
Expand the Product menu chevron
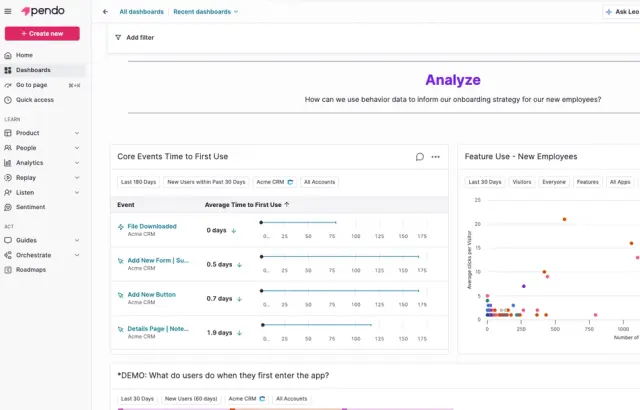[x=77, y=133]
